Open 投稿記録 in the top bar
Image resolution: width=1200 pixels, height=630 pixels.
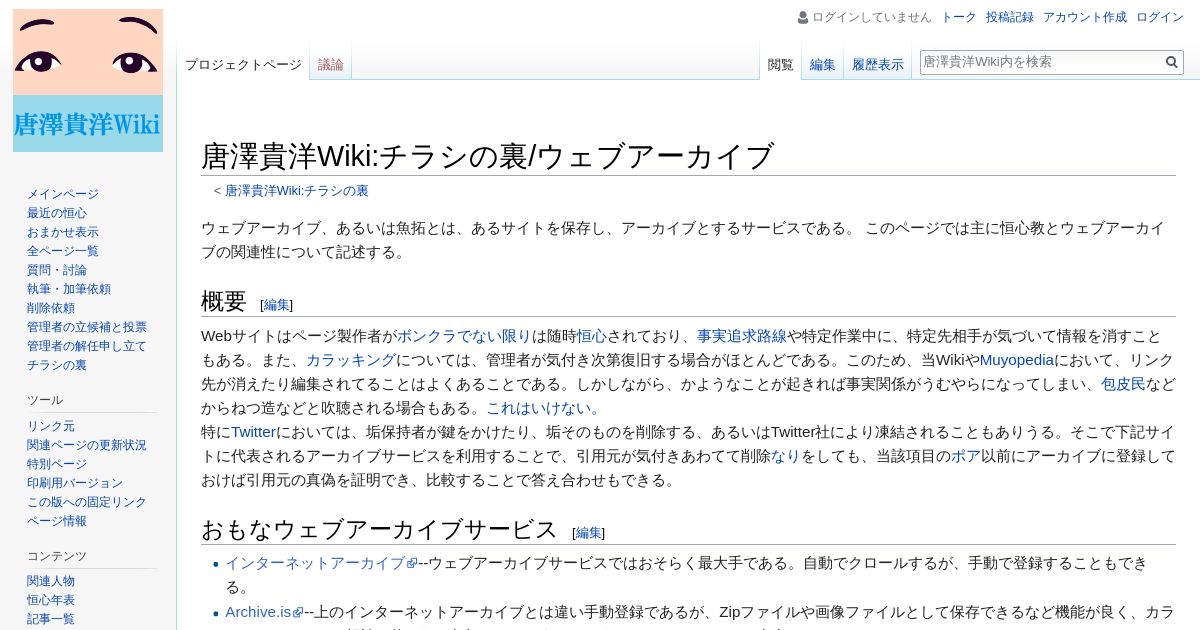1010,17
